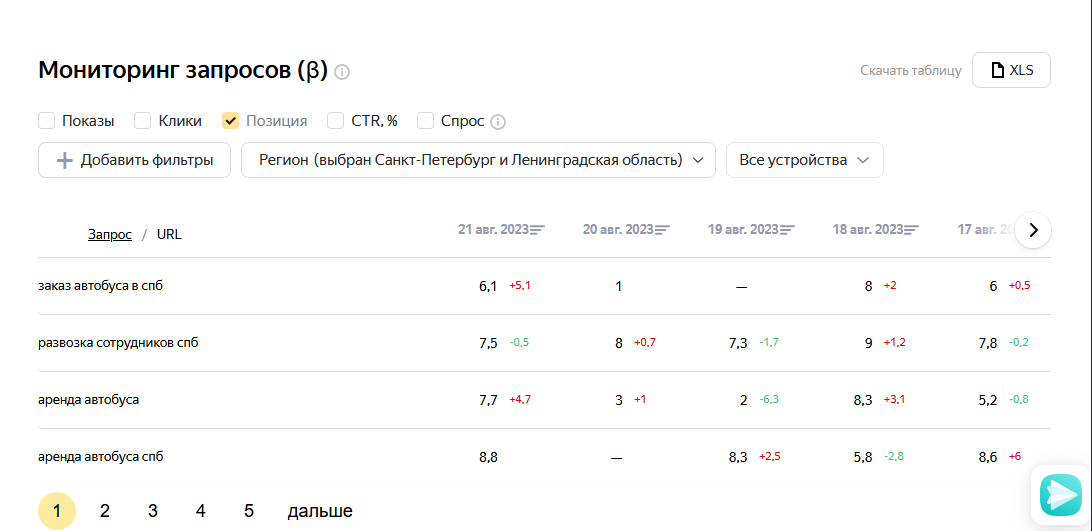This screenshot has width=1092, height=531.
Task: Click the Добавить фильтры button
Action: pos(134,160)
